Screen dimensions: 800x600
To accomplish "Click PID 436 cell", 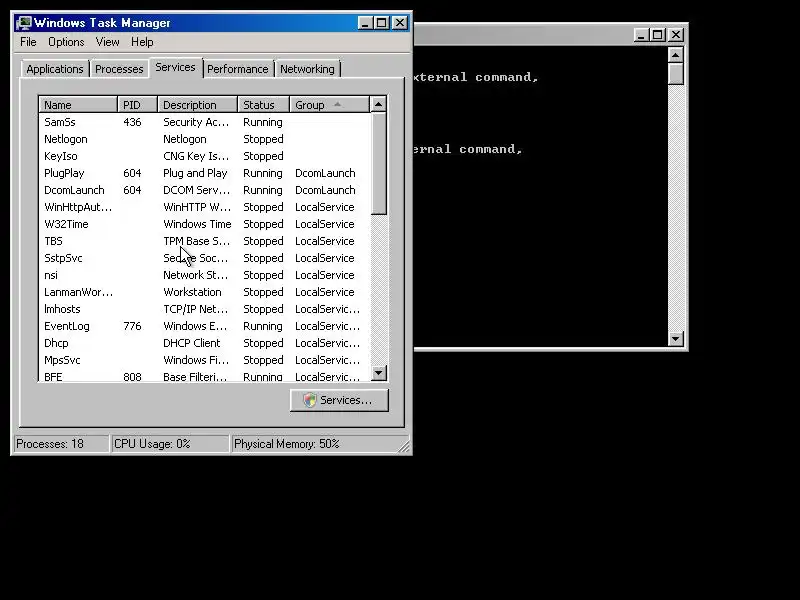I will point(132,122).
